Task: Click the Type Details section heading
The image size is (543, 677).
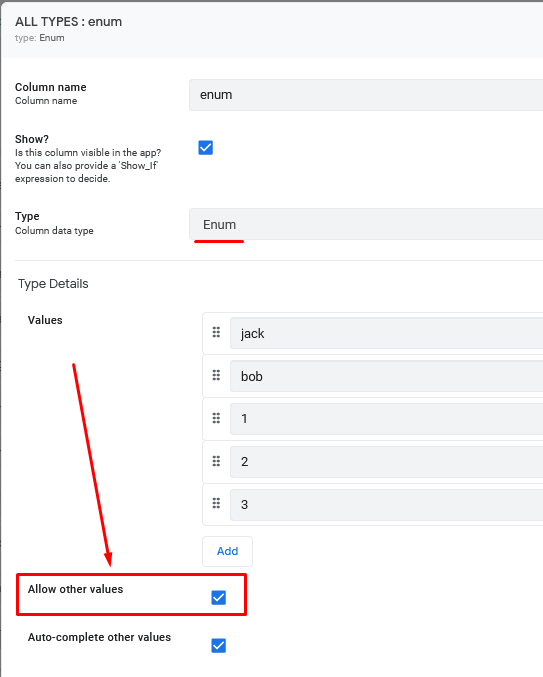Action: 53,284
